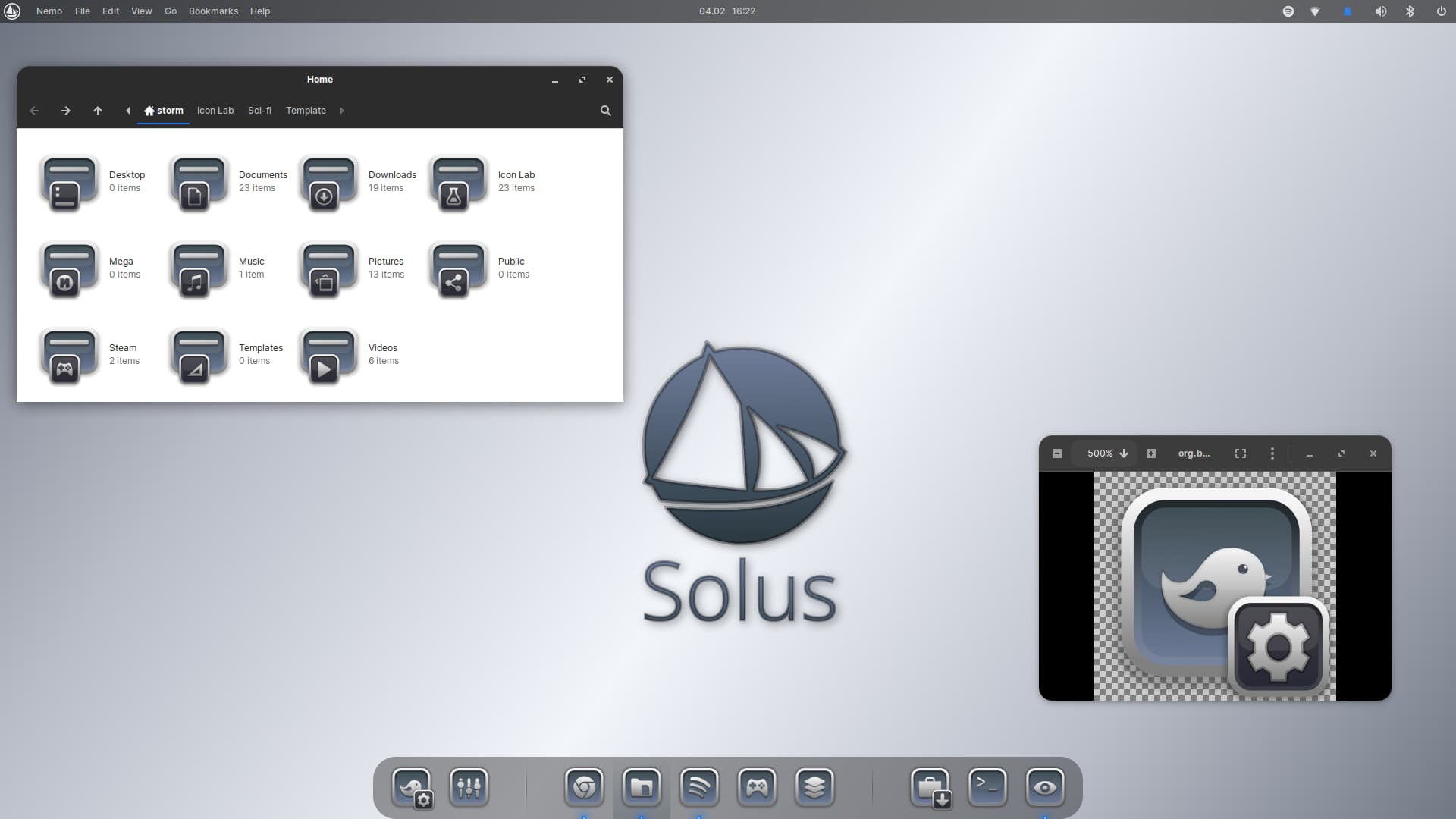Open the Icon Lab folder with flask
1456x819 pixels.
click(x=457, y=183)
